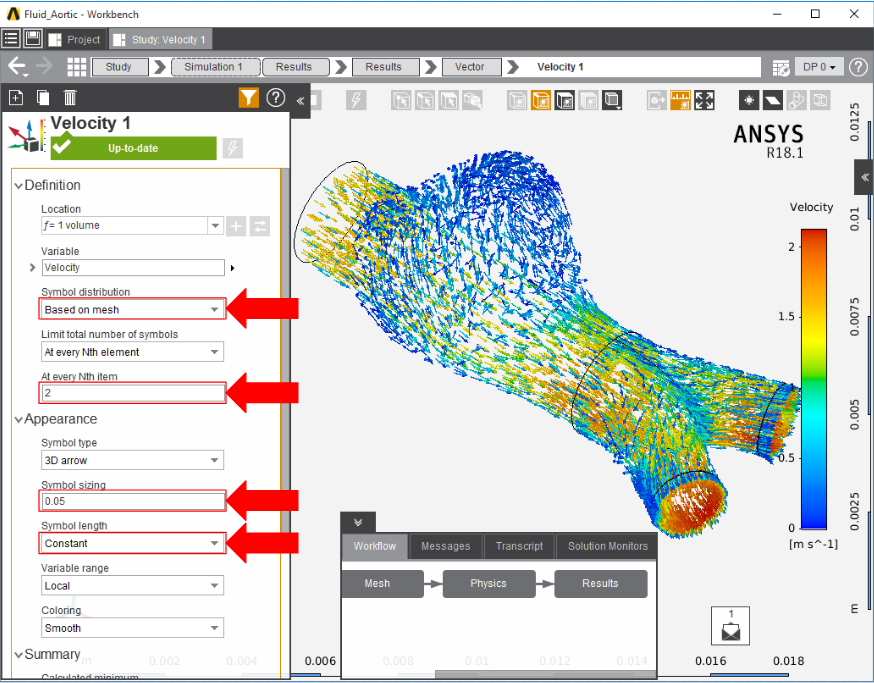The width and height of the screenshot is (874, 683).
Task: Collapse the Velocity 1 properties panel
Action: coord(300,101)
